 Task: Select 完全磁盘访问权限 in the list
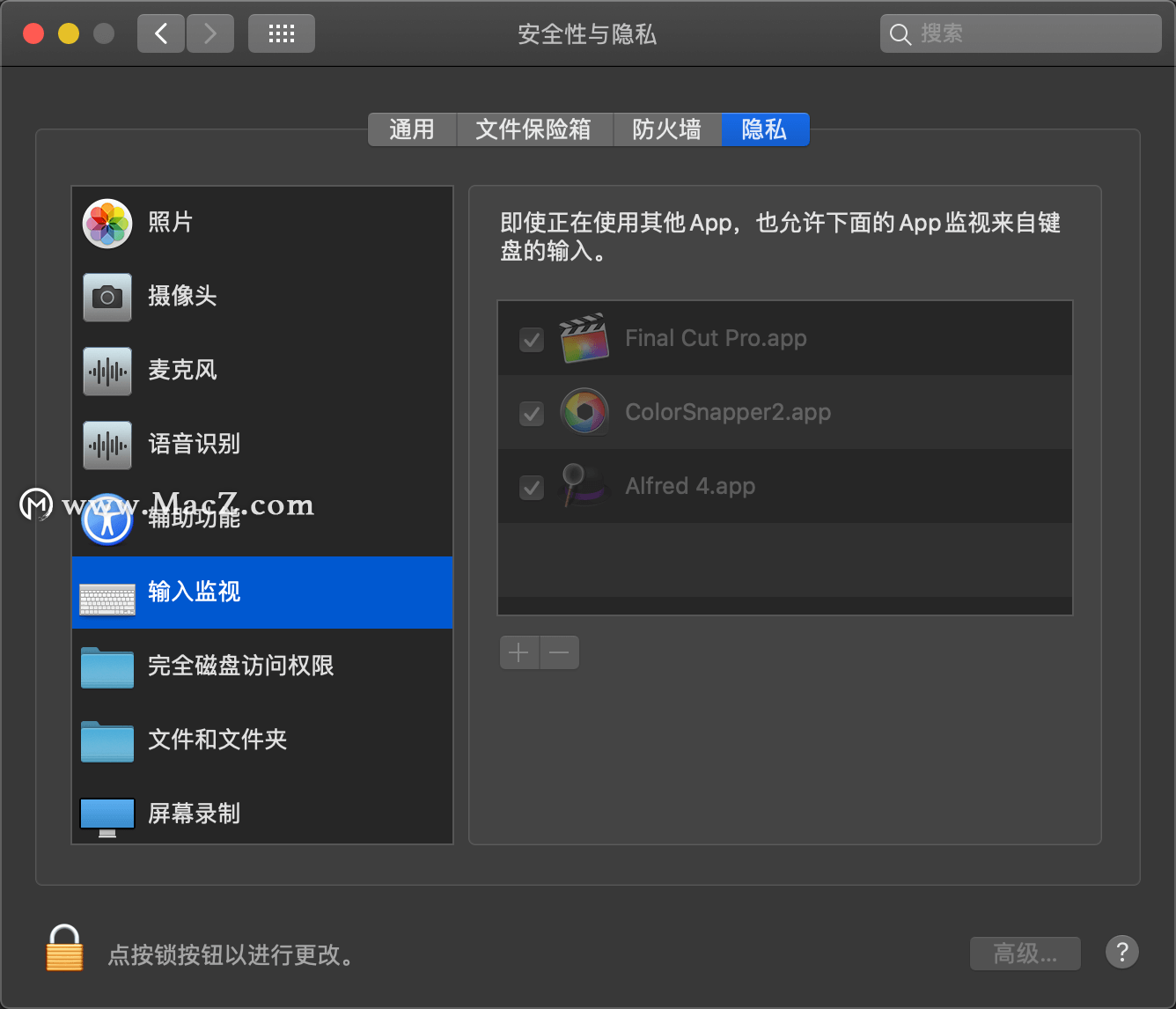(262, 666)
